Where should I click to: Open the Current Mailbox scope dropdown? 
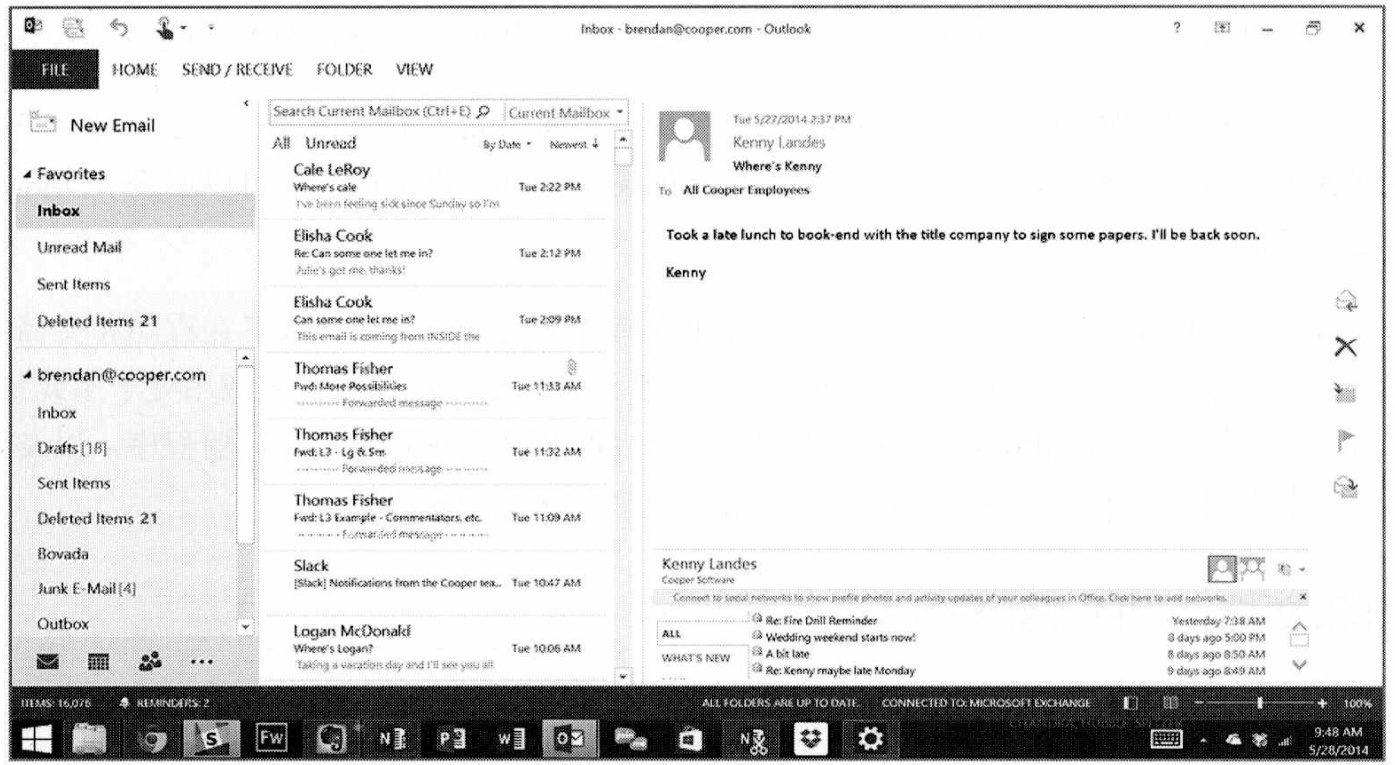click(567, 111)
